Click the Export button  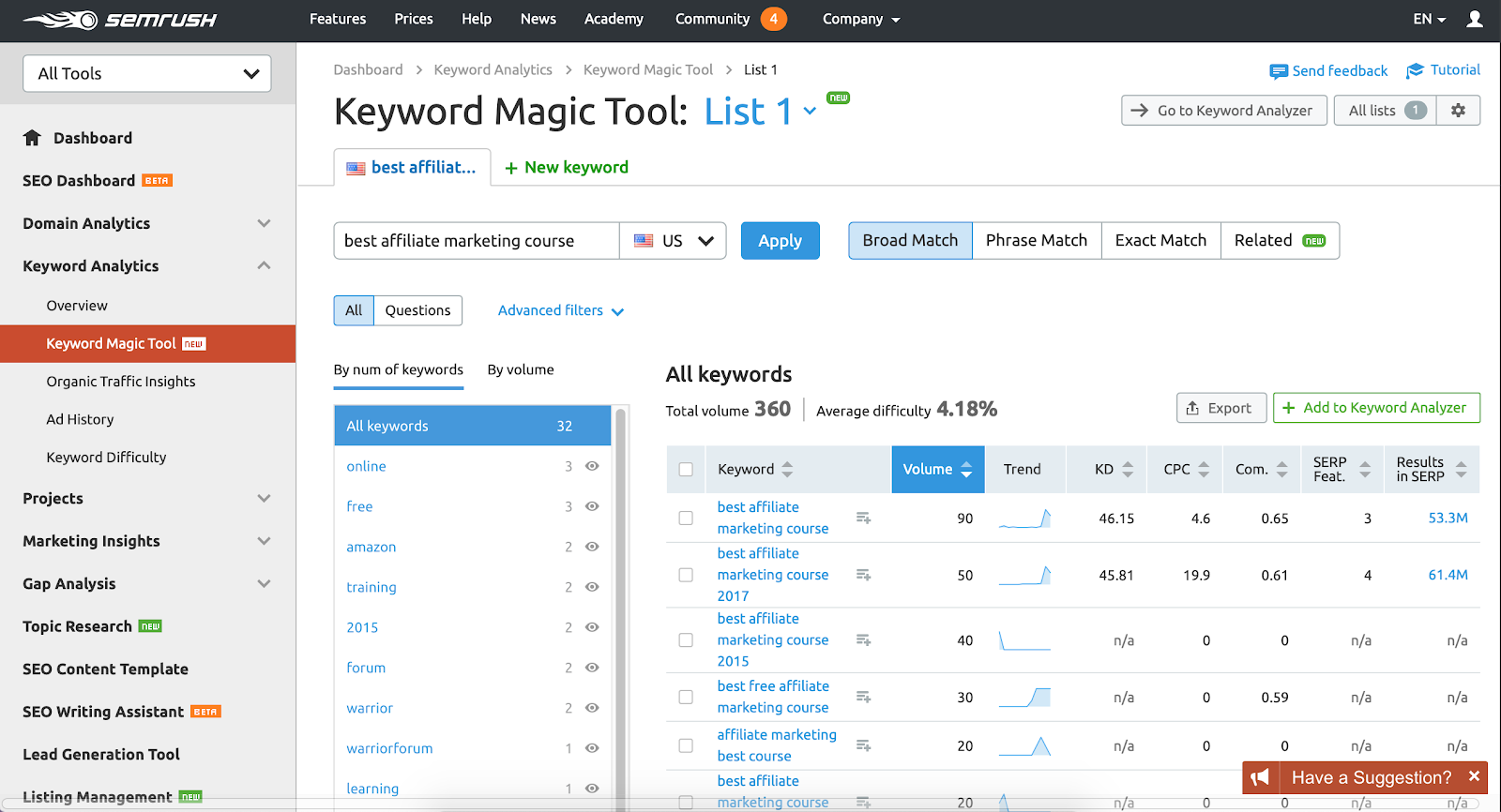point(1221,408)
